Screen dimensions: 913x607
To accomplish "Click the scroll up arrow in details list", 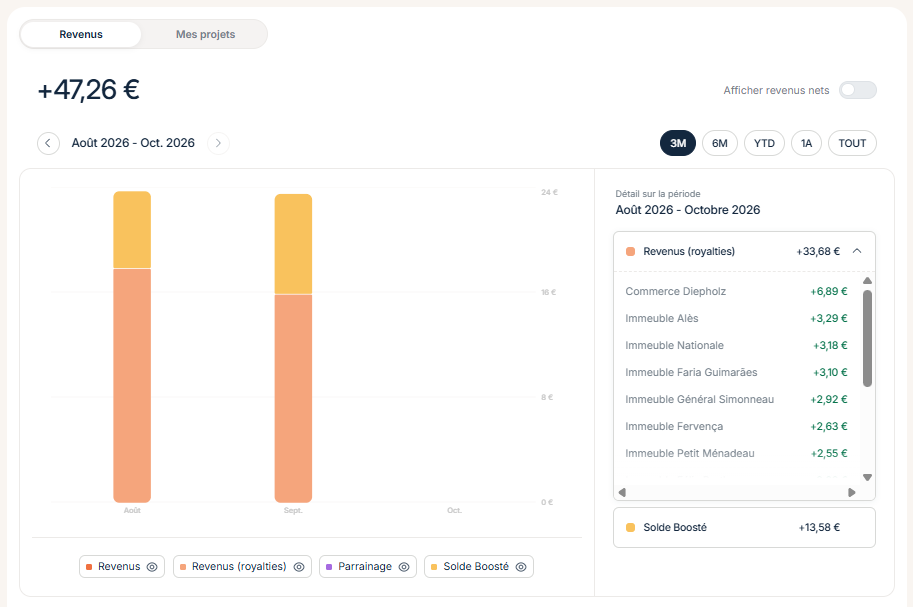I will click(x=867, y=281).
